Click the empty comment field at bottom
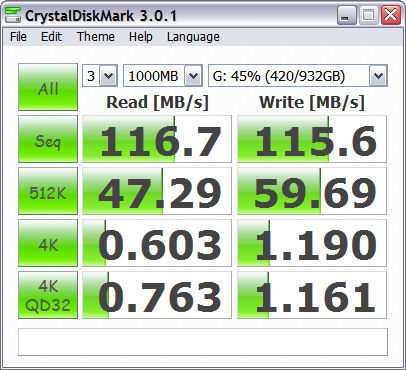Screen dimensions: 406x370 [x=203, y=342]
